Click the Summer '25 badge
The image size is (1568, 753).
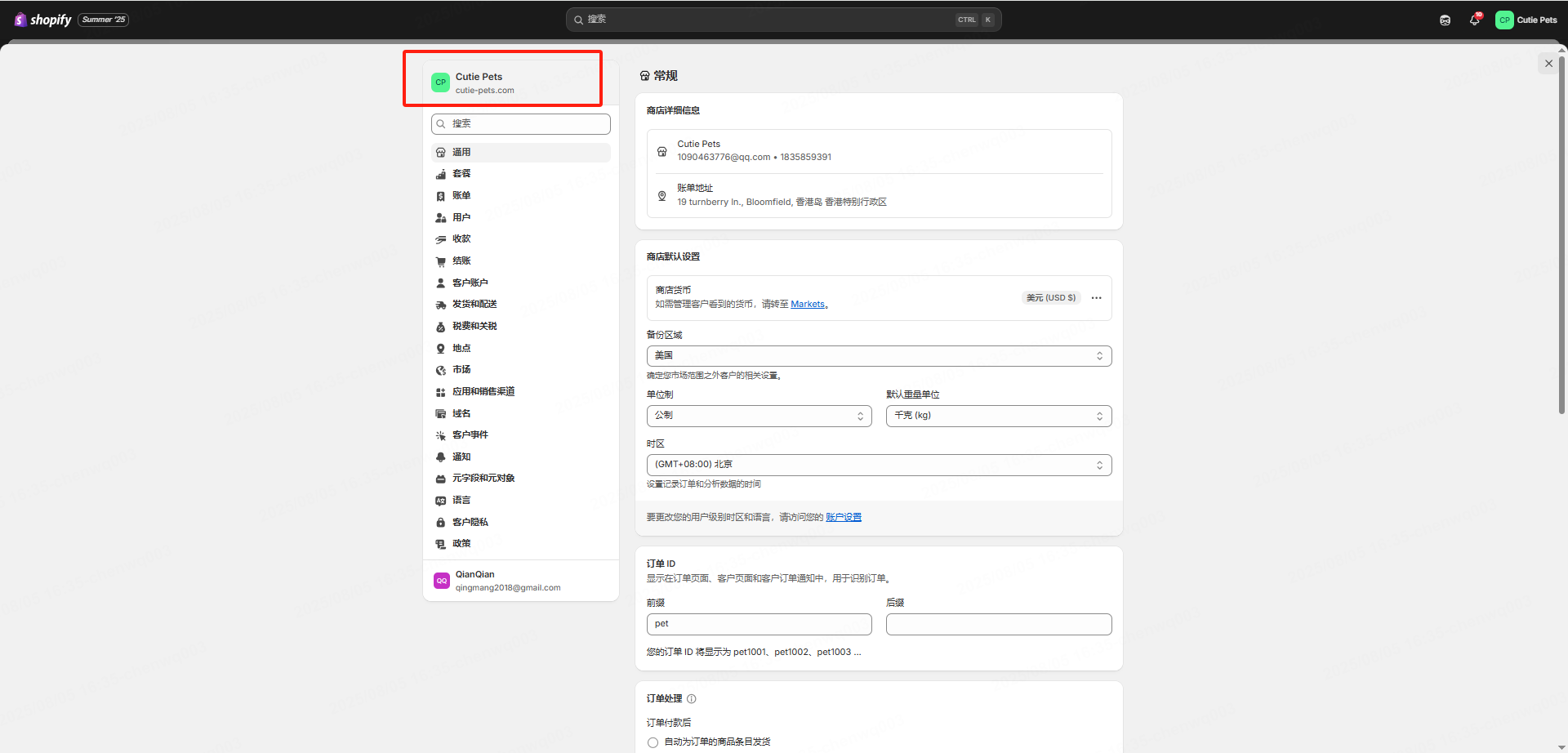tap(104, 20)
